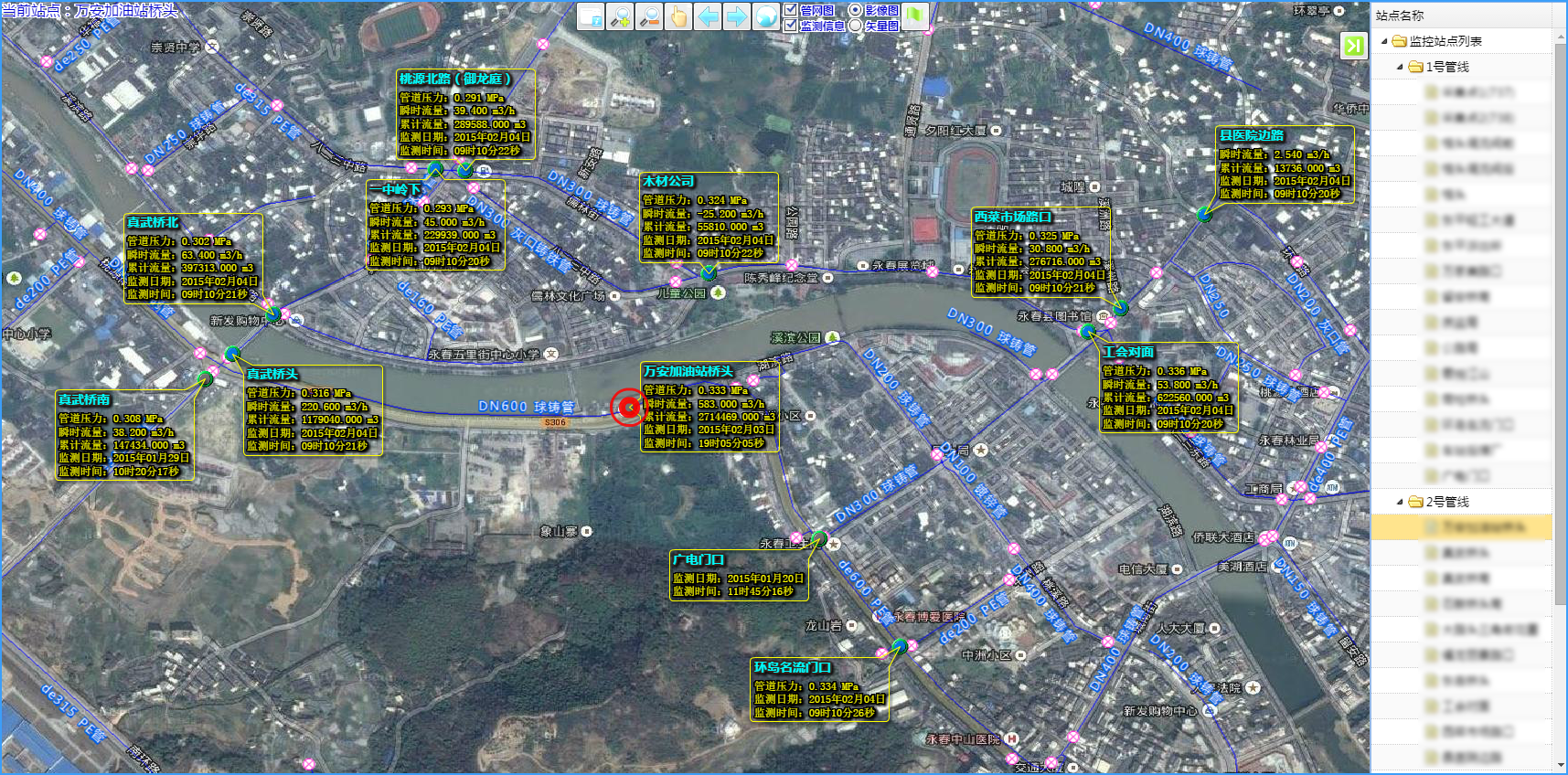
Task: Select the 矢量图 radio button
Action: pos(856,26)
